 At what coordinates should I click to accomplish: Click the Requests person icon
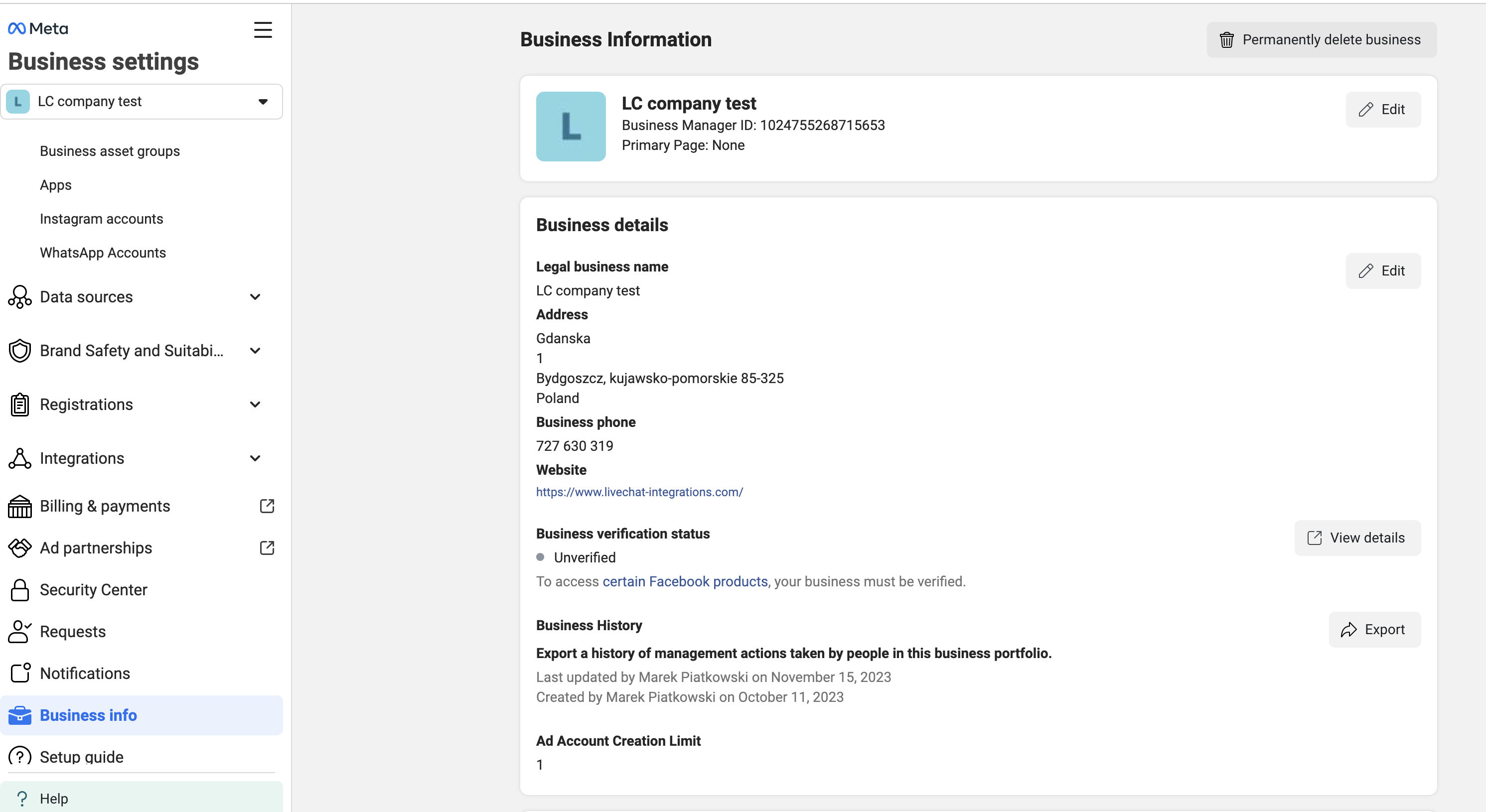tap(19, 632)
